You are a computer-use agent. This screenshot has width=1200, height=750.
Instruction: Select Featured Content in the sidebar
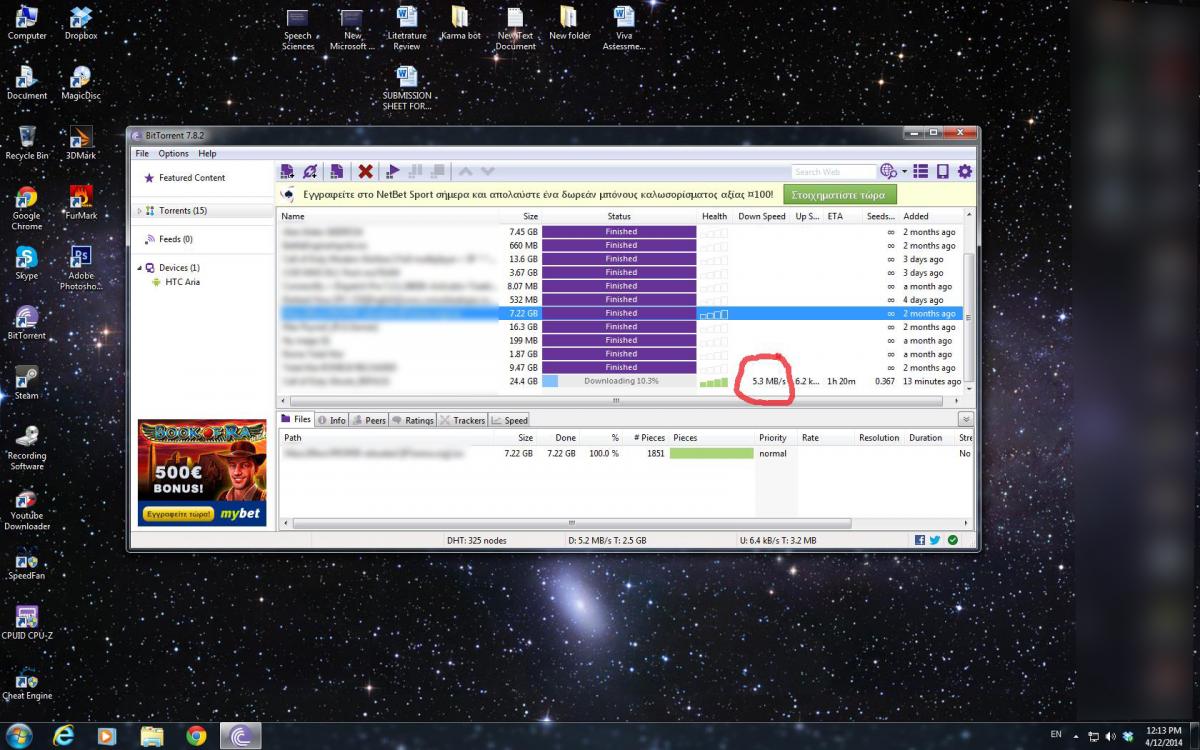(192, 178)
